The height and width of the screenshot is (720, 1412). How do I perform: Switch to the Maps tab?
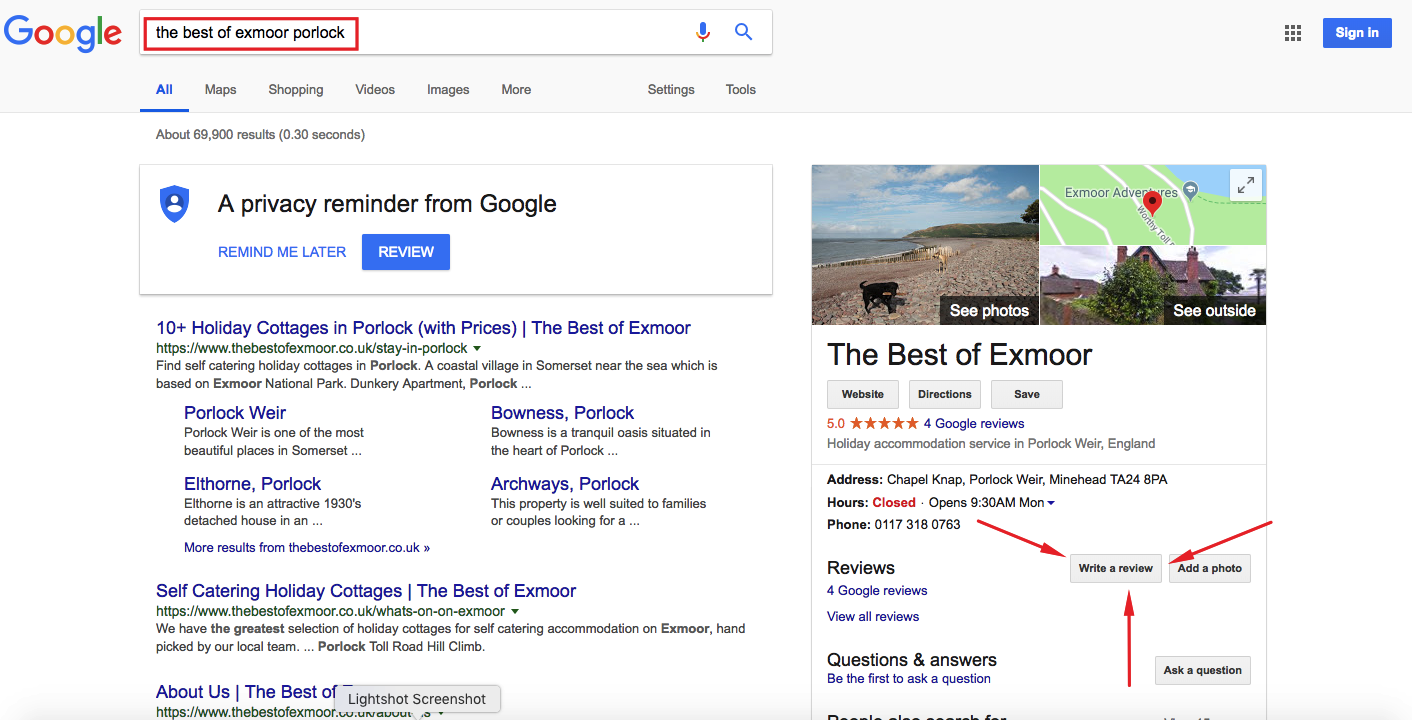click(x=220, y=89)
